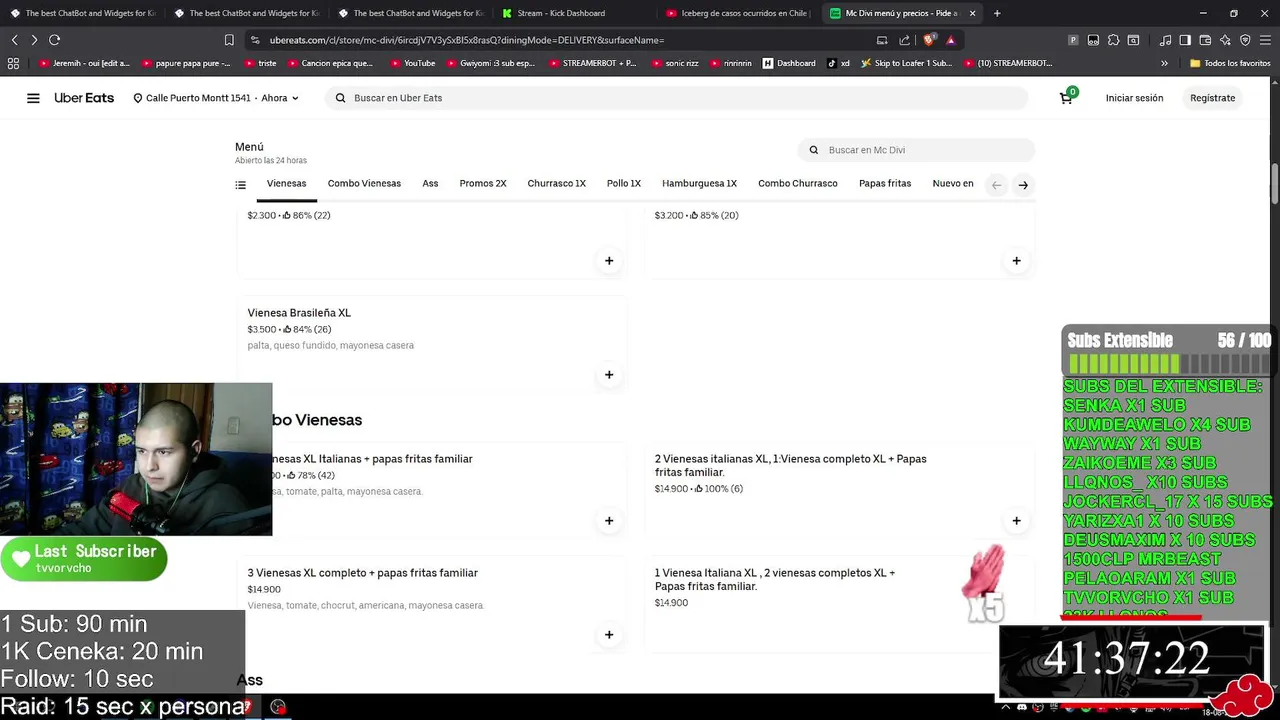Click the location pin icon
The height and width of the screenshot is (720, 1280).
(x=138, y=98)
